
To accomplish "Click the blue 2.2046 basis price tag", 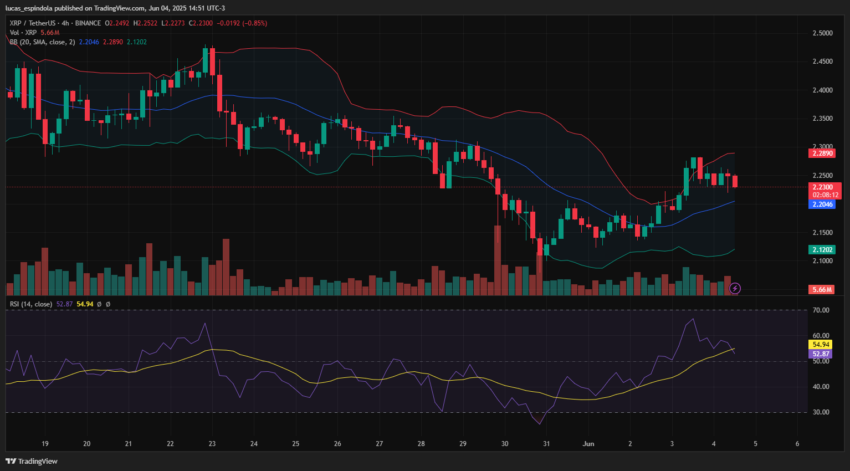I will coord(822,204).
